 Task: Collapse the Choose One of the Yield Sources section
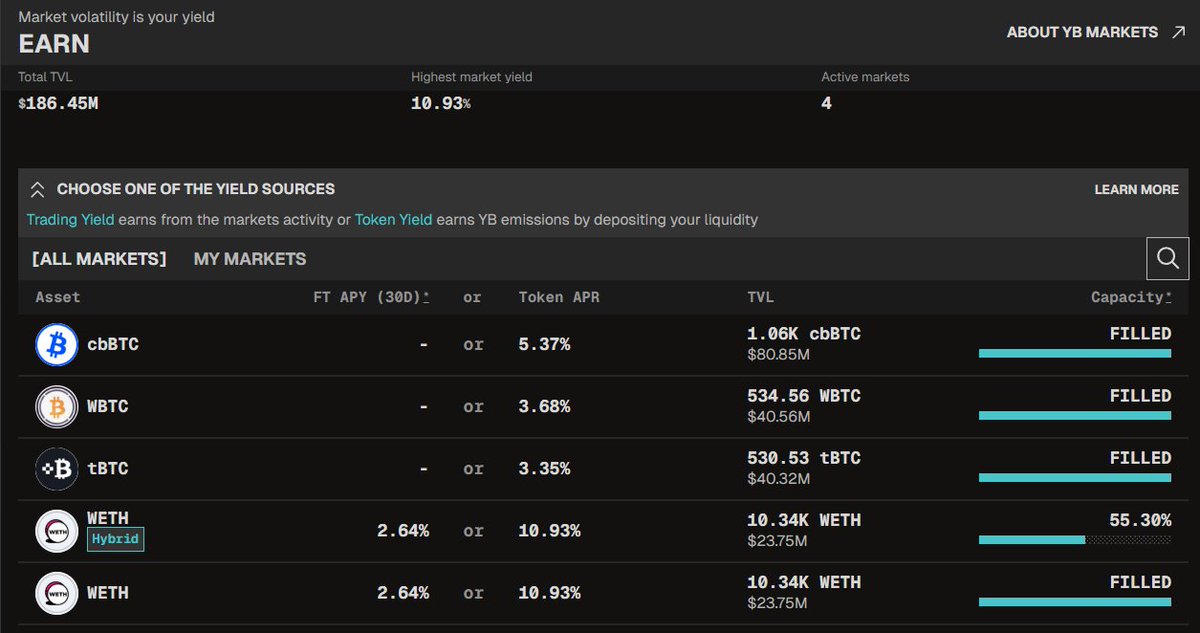[38, 189]
